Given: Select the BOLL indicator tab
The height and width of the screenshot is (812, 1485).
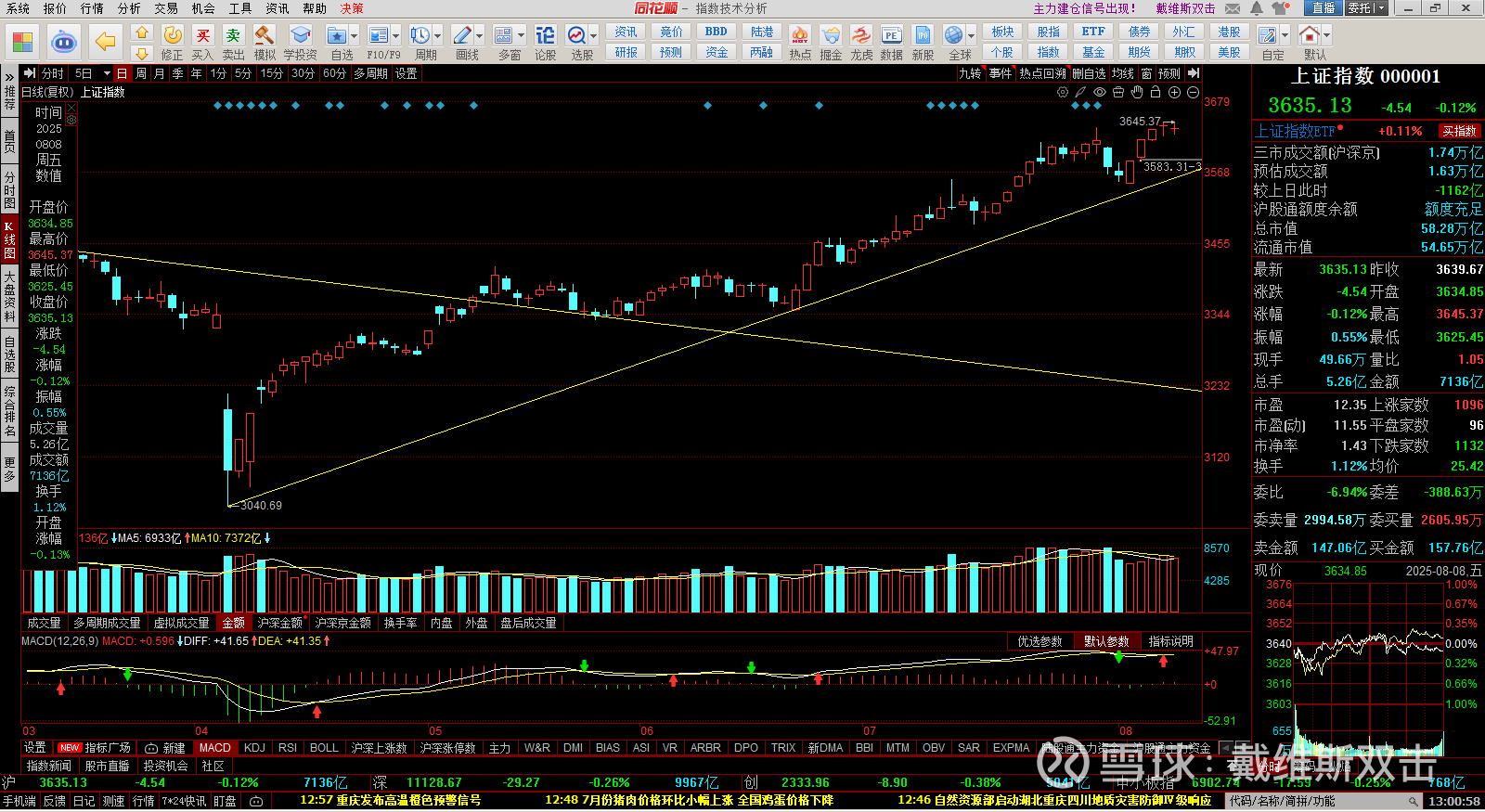Looking at the screenshot, I should (324, 747).
